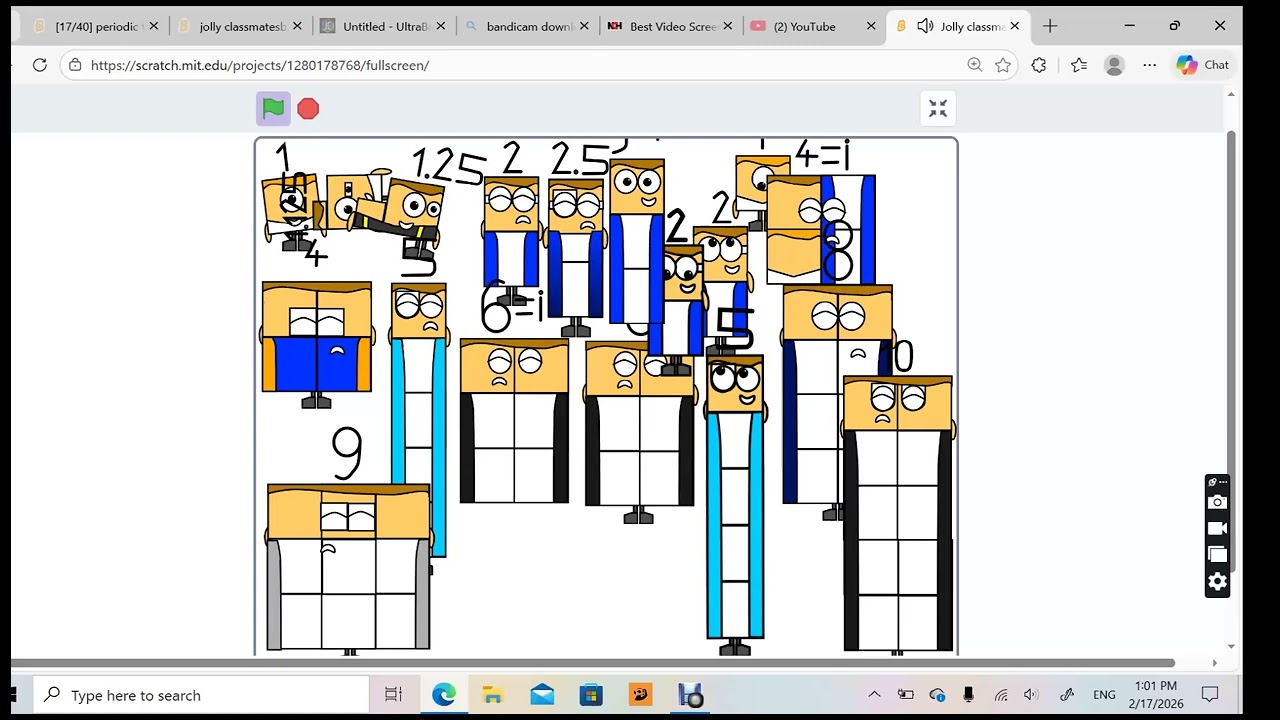Close the 'Best Video Scree' tab
Viewport: 1280px width, 720px height.
pyautogui.click(x=728, y=27)
